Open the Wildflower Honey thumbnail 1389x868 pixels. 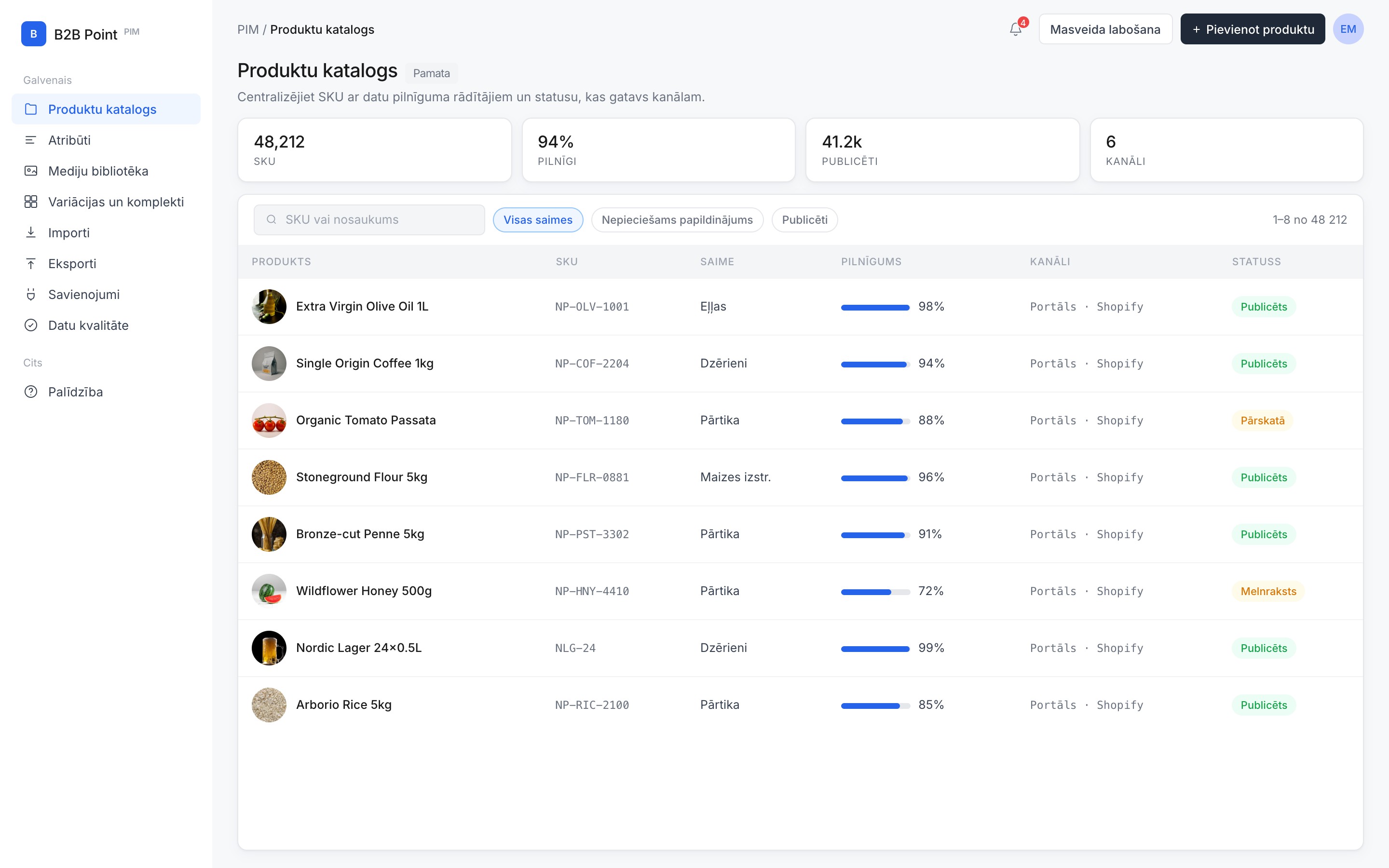[269, 591]
